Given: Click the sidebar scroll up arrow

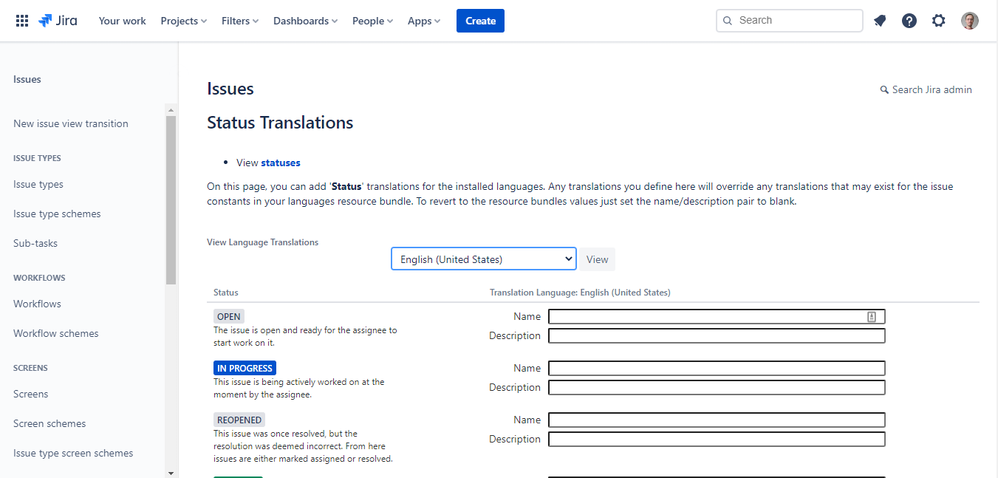Looking at the screenshot, I should pos(171,109).
